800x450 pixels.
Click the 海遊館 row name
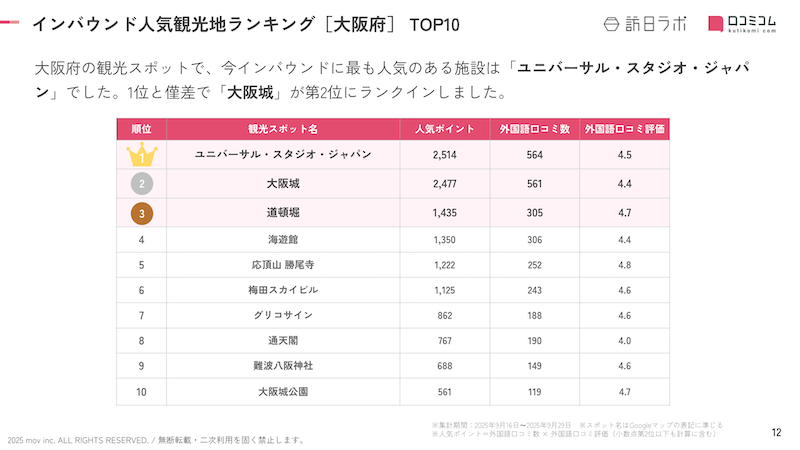coord(283,240)
